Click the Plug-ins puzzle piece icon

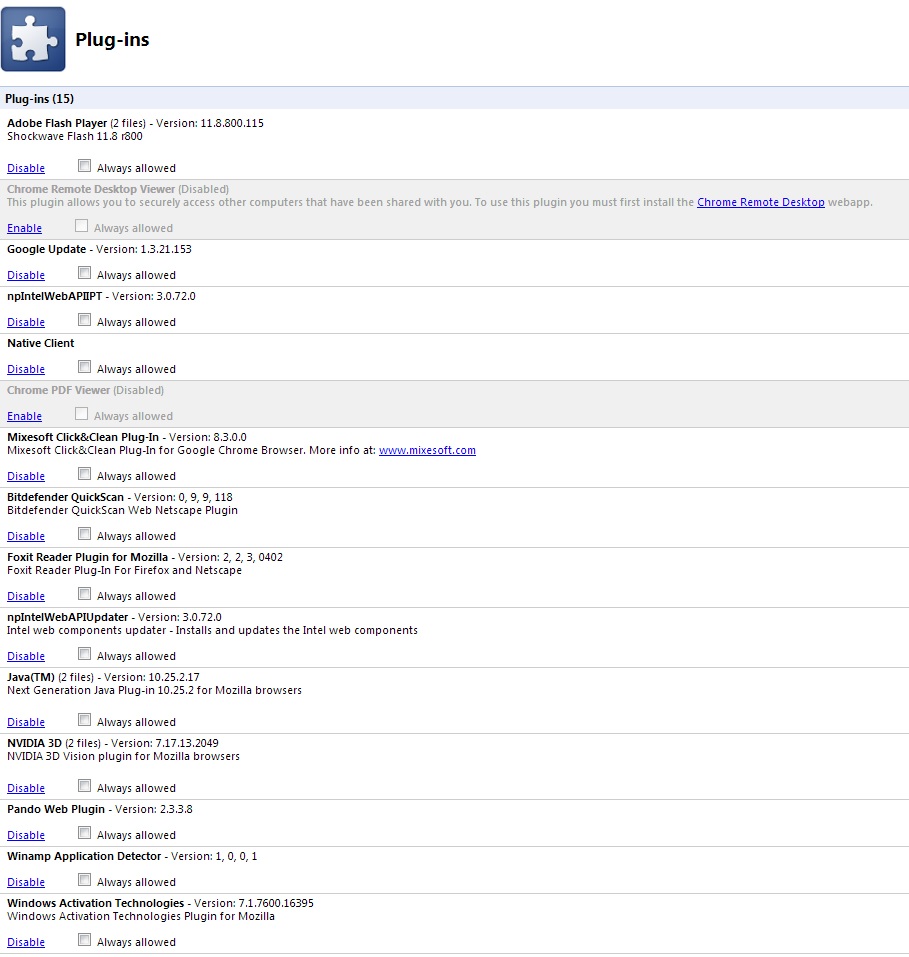click(33, 39)
